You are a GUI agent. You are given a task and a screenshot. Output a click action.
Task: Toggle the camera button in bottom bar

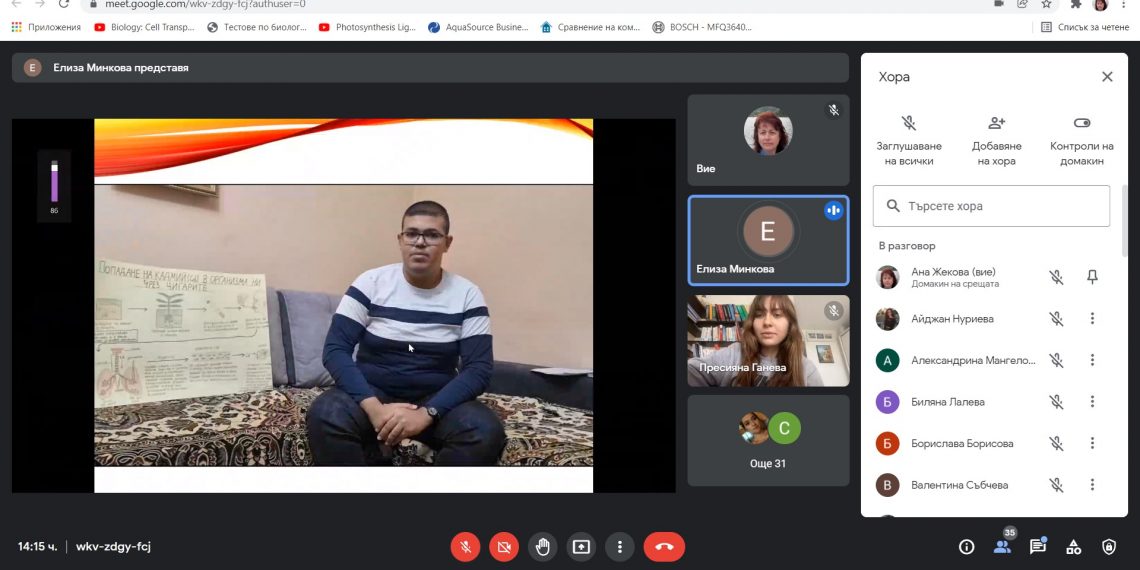tap(504, 547)
